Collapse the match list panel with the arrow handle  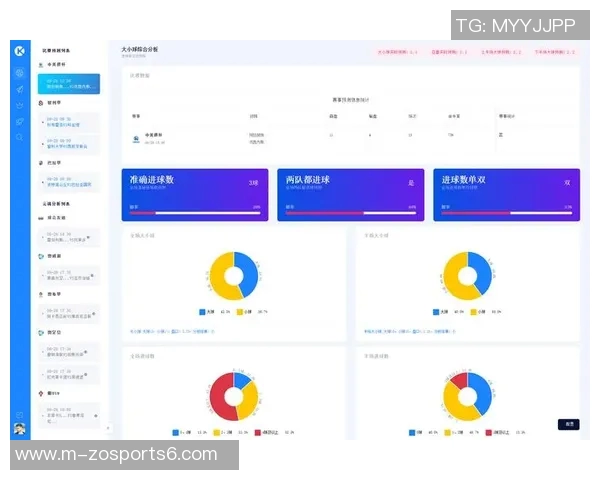pos(108,428)
